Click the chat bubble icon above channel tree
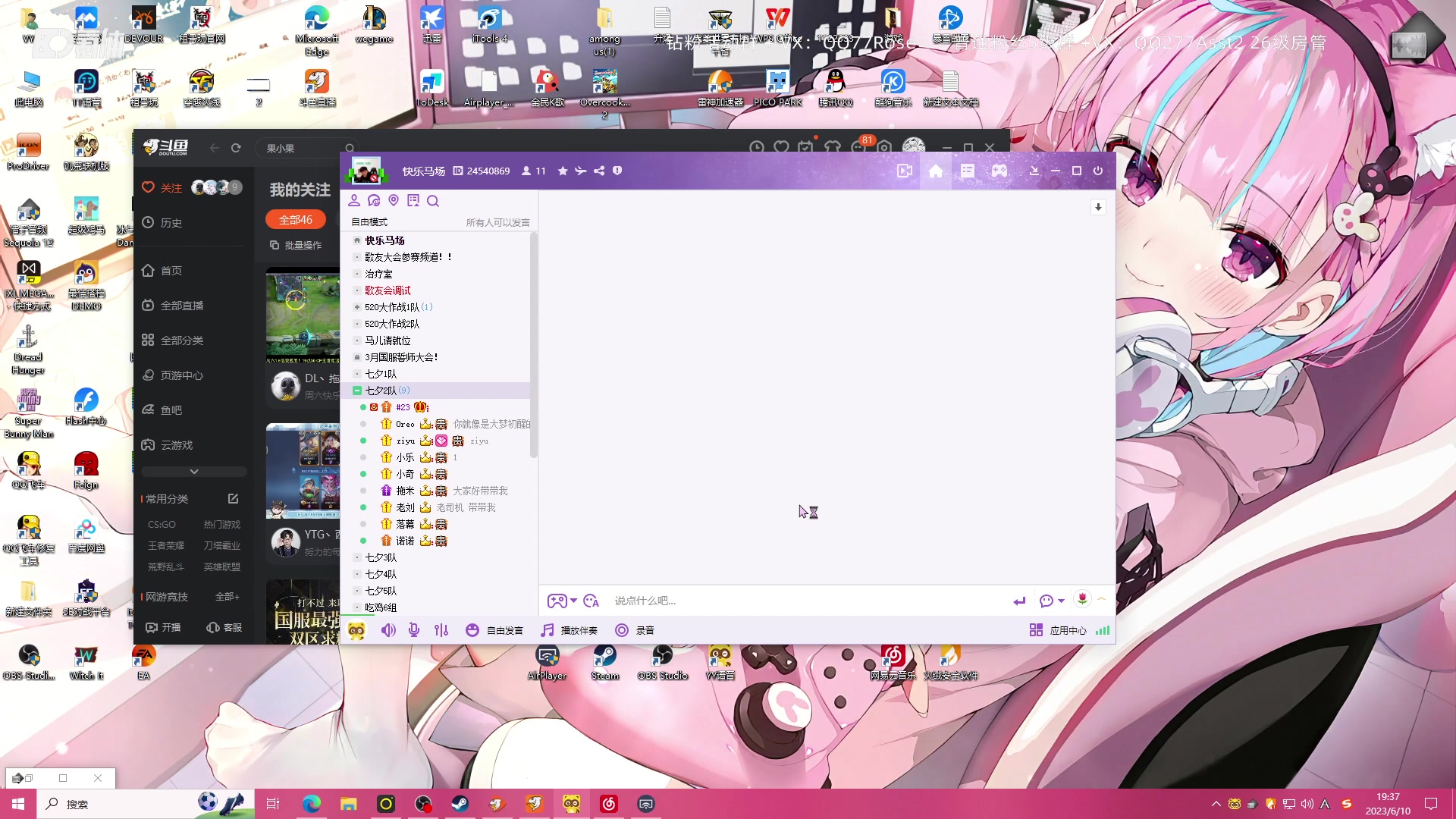This screenshot has width=1456, height=819. pyautogui.click(x=374, y=201)
